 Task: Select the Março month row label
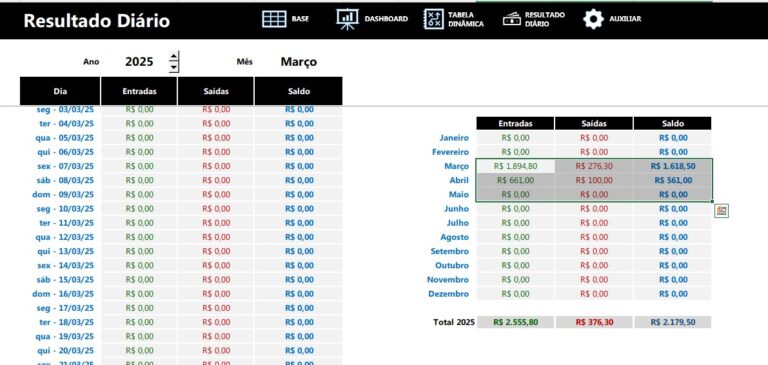(x=456, y=166)
